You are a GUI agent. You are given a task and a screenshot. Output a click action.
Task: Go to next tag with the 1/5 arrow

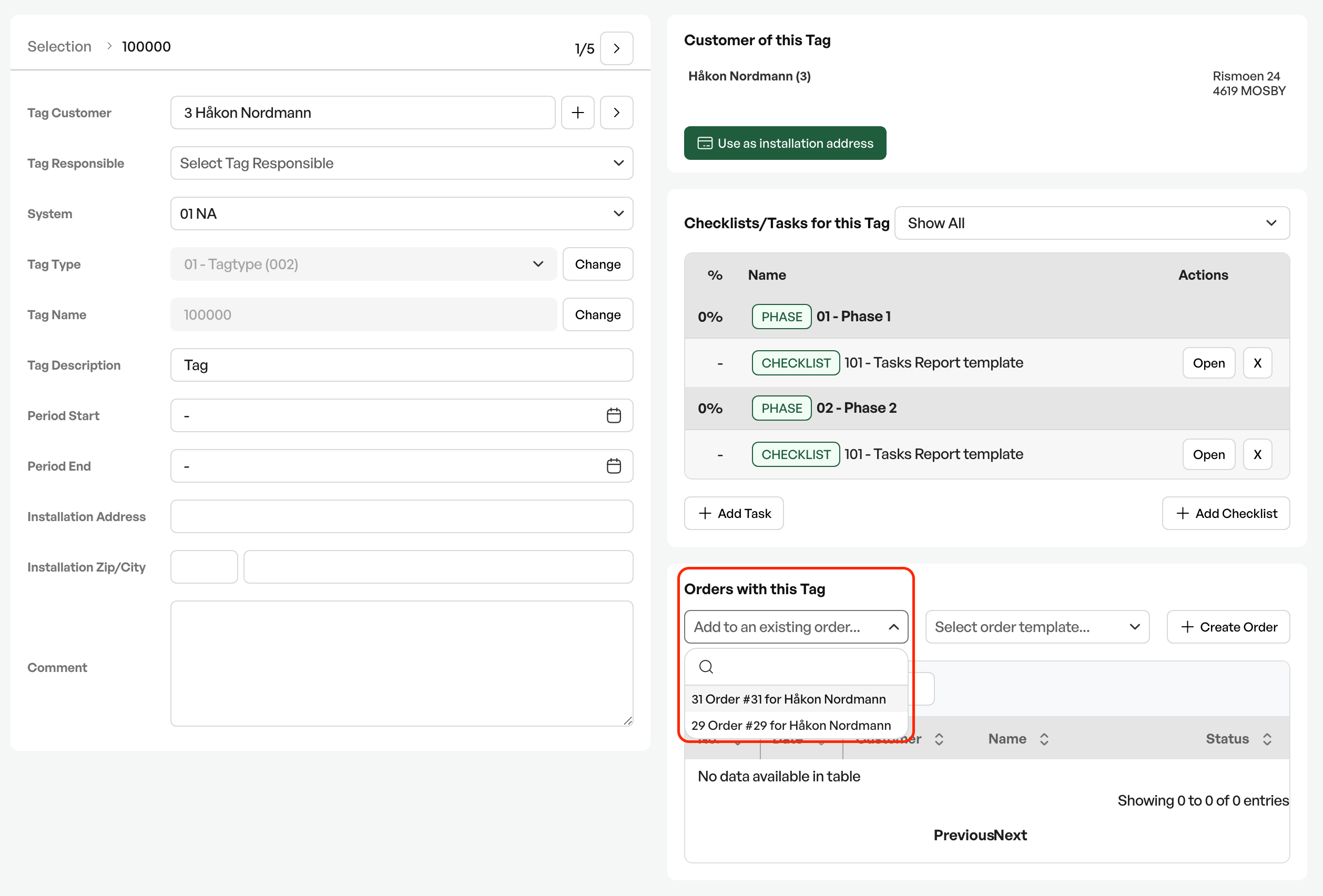pos(616,48)
